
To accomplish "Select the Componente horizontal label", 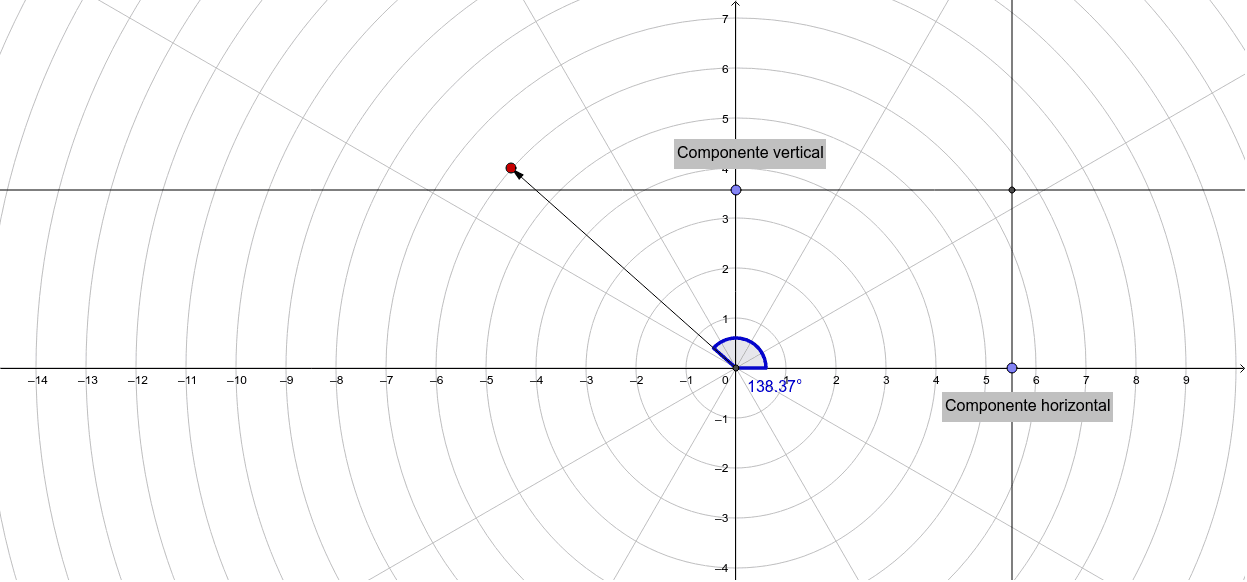I will pyautogui.click(x=1028, y=406).
